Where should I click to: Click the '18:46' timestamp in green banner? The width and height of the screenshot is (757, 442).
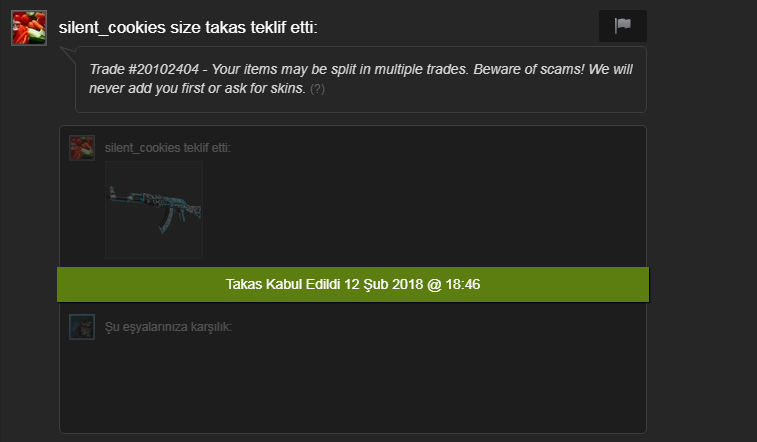click(x=463, y=284)
